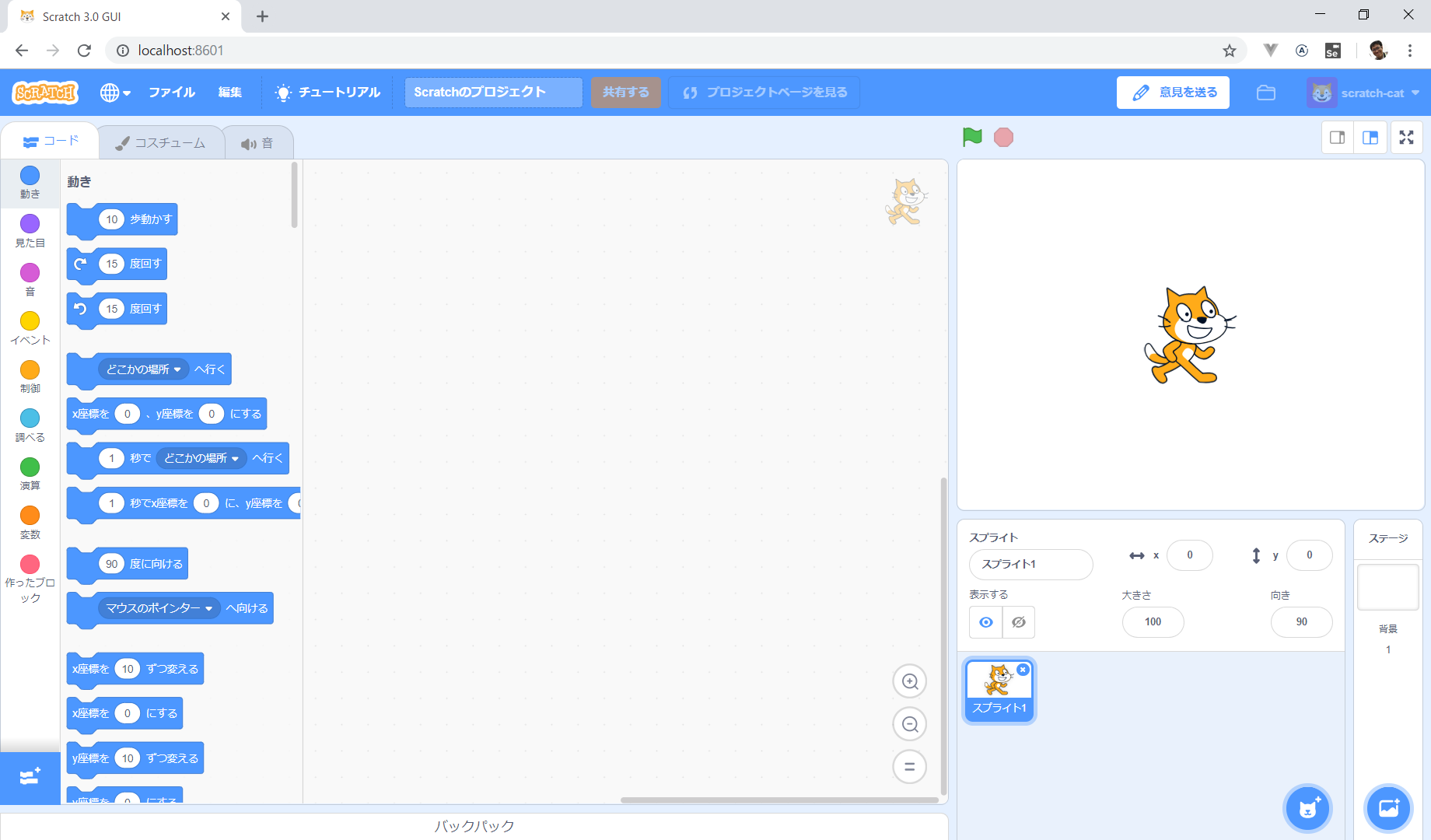Select the 変数 variables category
Image resolution: width=1431 pixels, height=840 pixels.
(30, 523)
